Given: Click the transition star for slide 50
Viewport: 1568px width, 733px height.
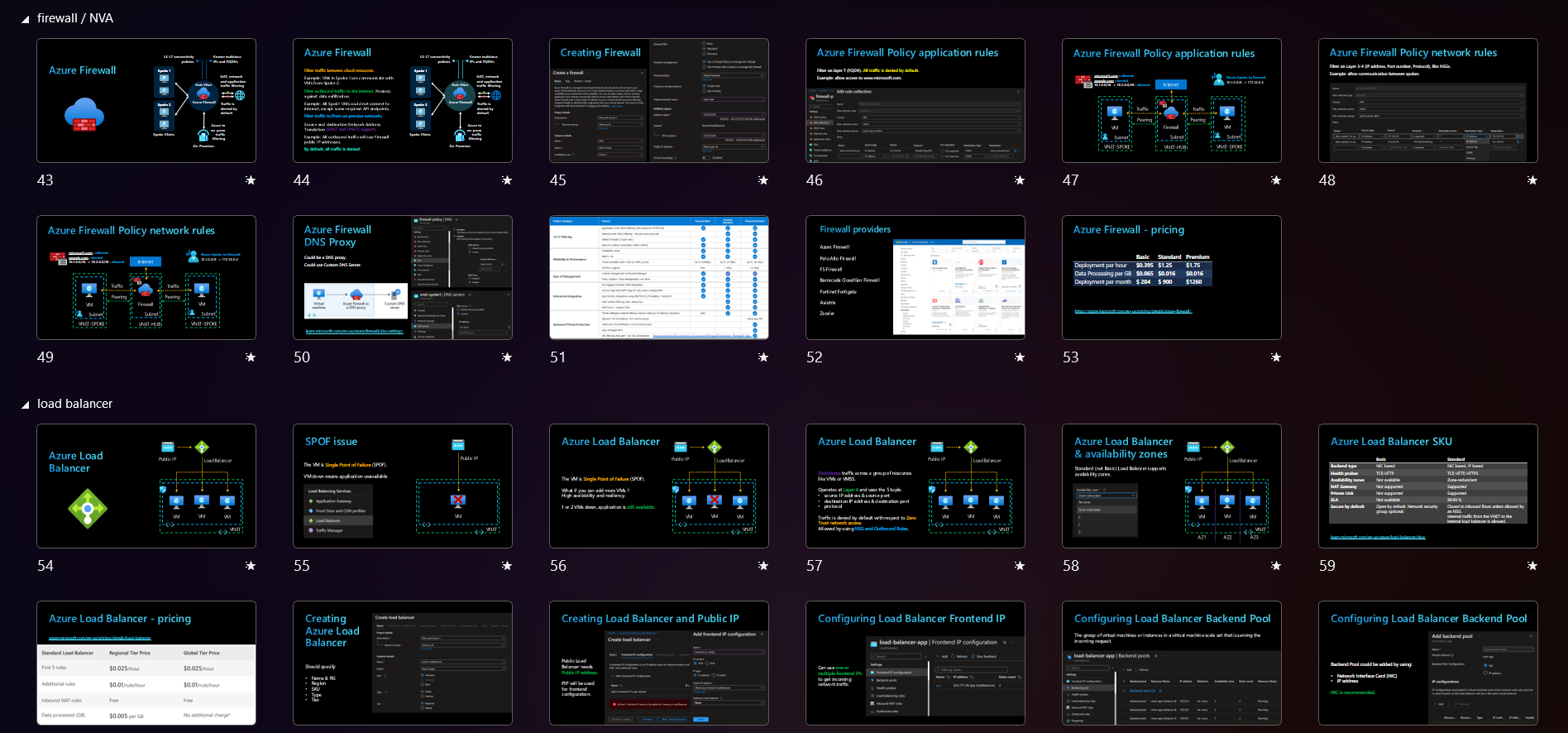Looking at the screenshot, I should 507,357.
